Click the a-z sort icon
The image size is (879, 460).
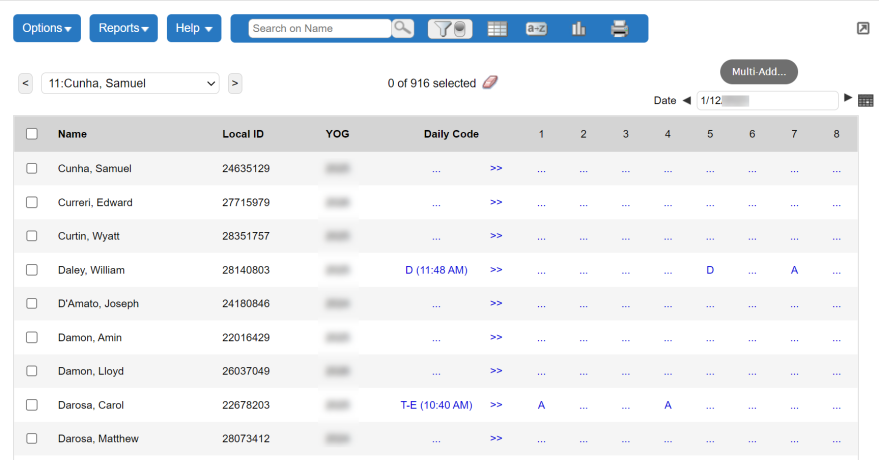536,29
